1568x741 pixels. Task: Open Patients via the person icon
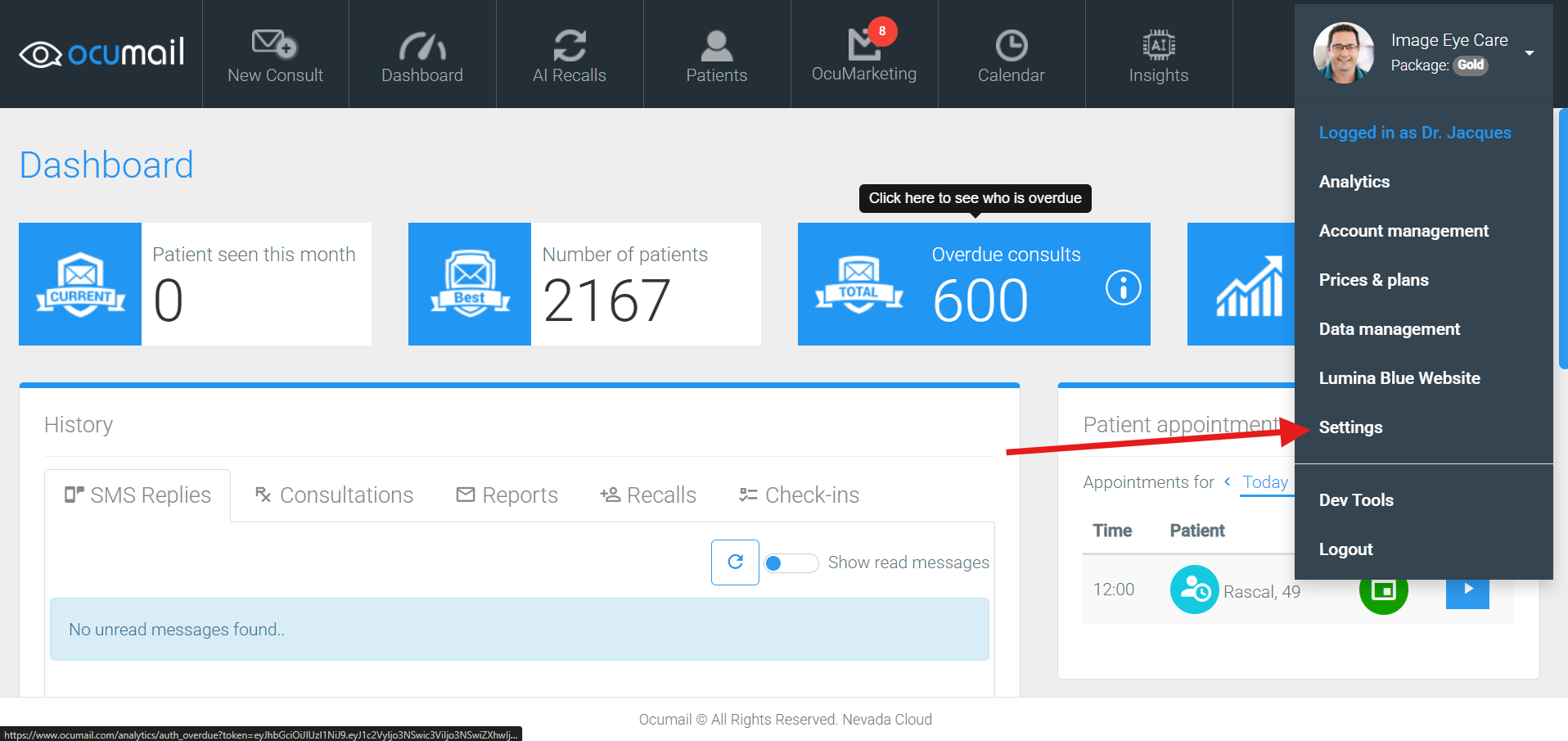click(717, 46)
